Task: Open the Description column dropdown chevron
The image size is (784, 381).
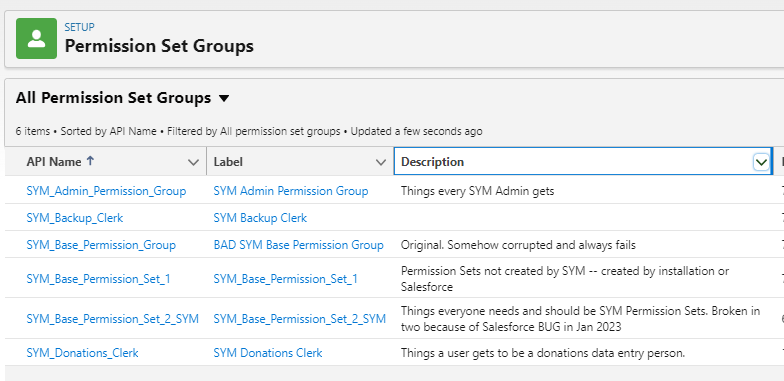Action: pos(761,162)
